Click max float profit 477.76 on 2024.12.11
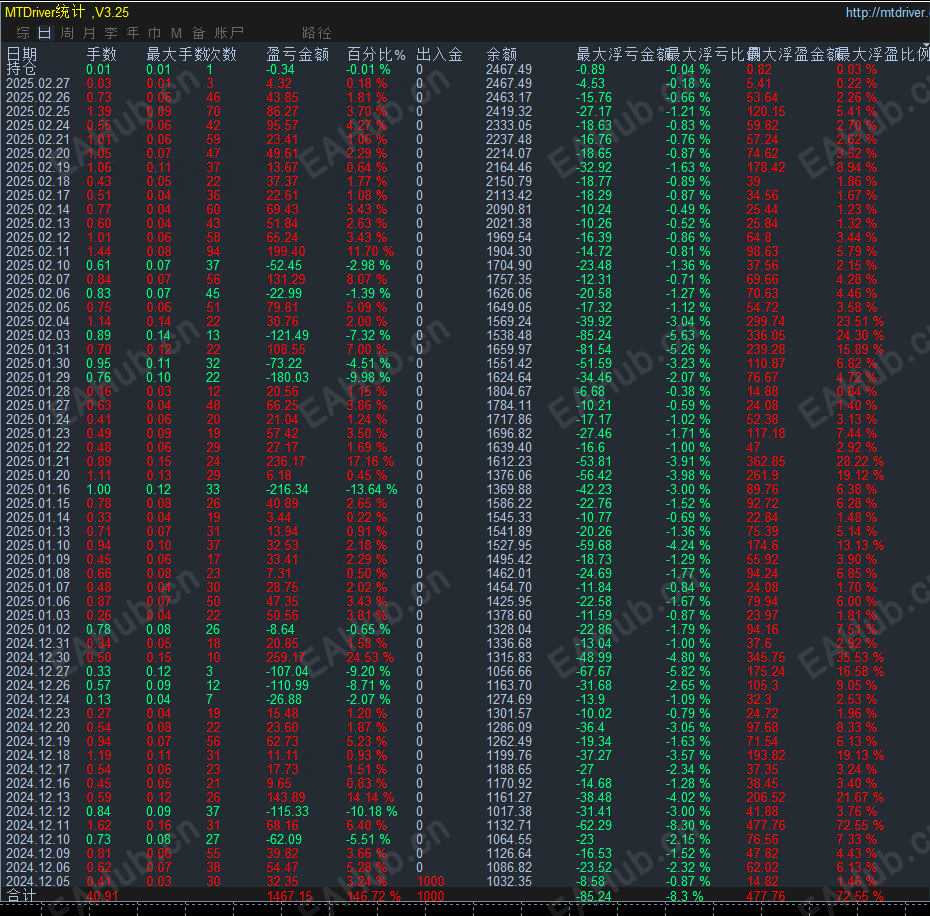930x916 pixels. click(766, 825)
